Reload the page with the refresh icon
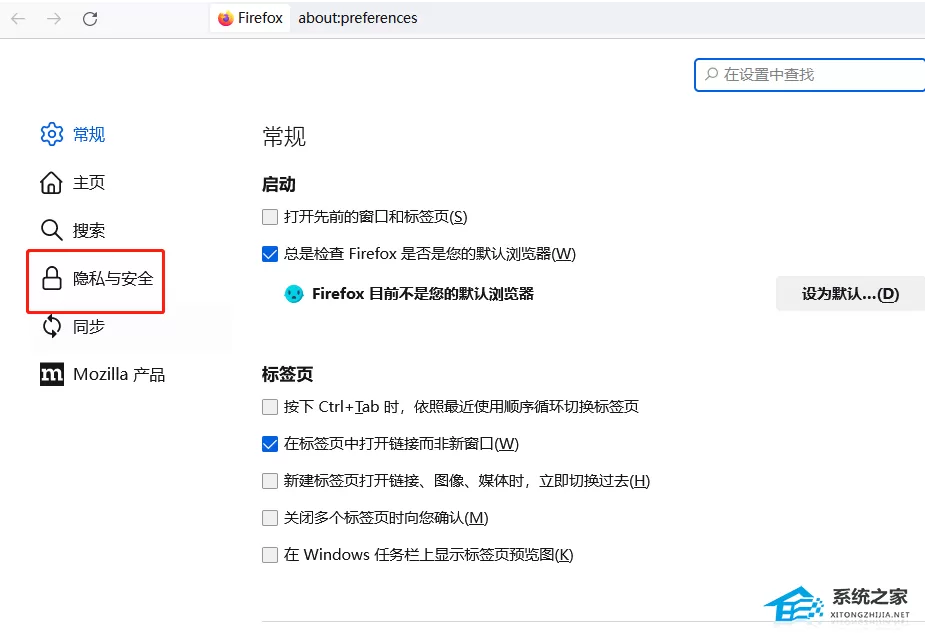The image size is (925, 633). click(90, 19)
